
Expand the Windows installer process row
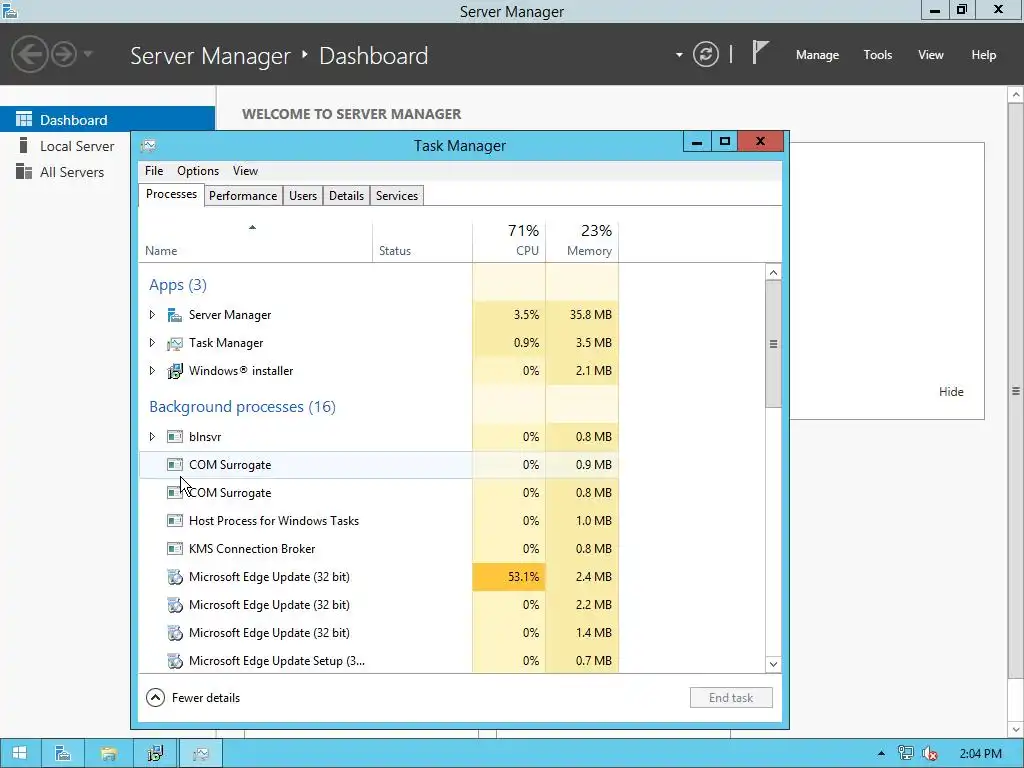152,371
